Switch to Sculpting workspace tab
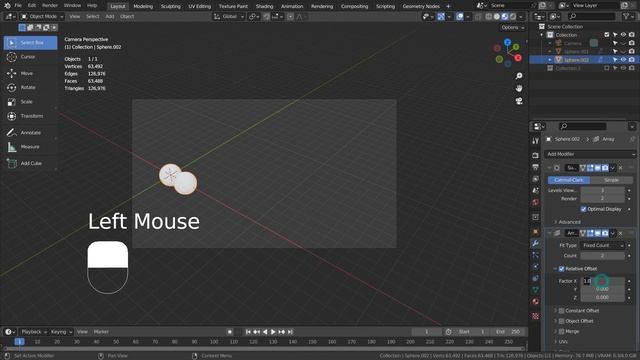Image resolution: width=640 pixels, height=360 pixels. click(171, 6)
